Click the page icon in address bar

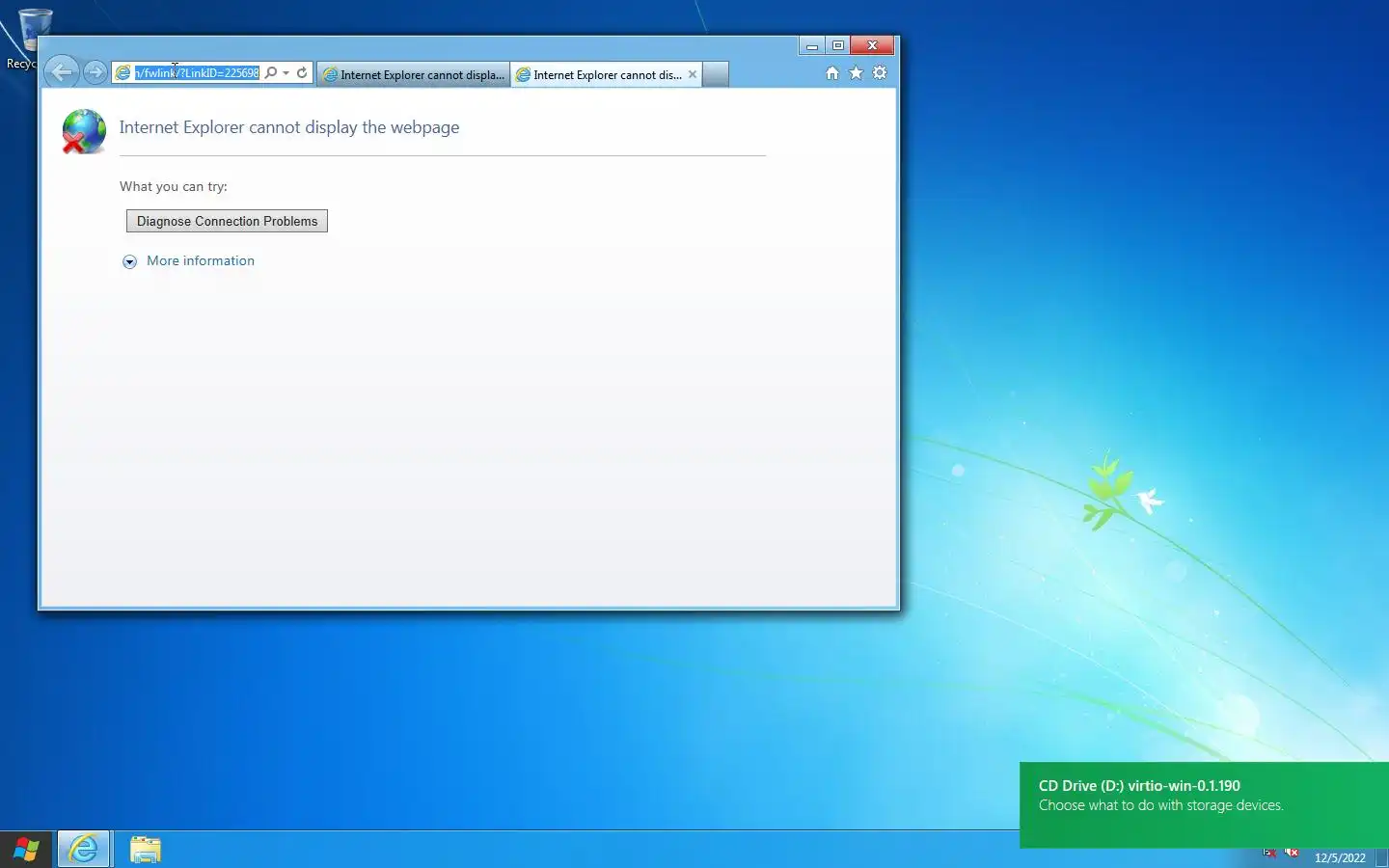pos(123,73)
